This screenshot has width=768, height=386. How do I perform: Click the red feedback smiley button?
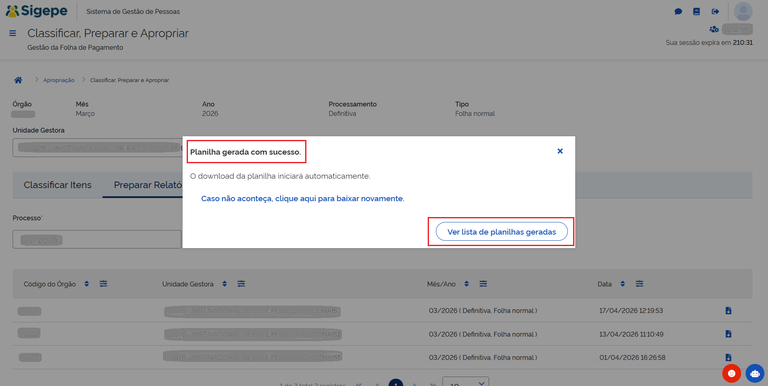(731, 373)
